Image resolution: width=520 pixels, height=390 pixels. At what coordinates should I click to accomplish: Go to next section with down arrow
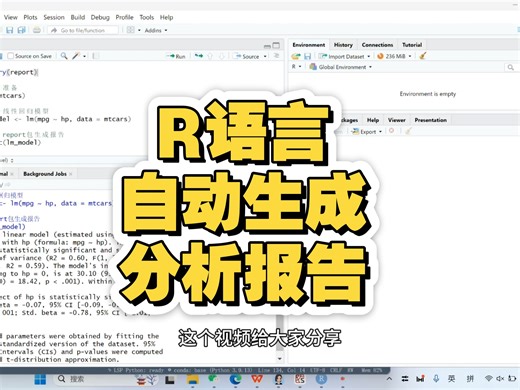[222, 56]
